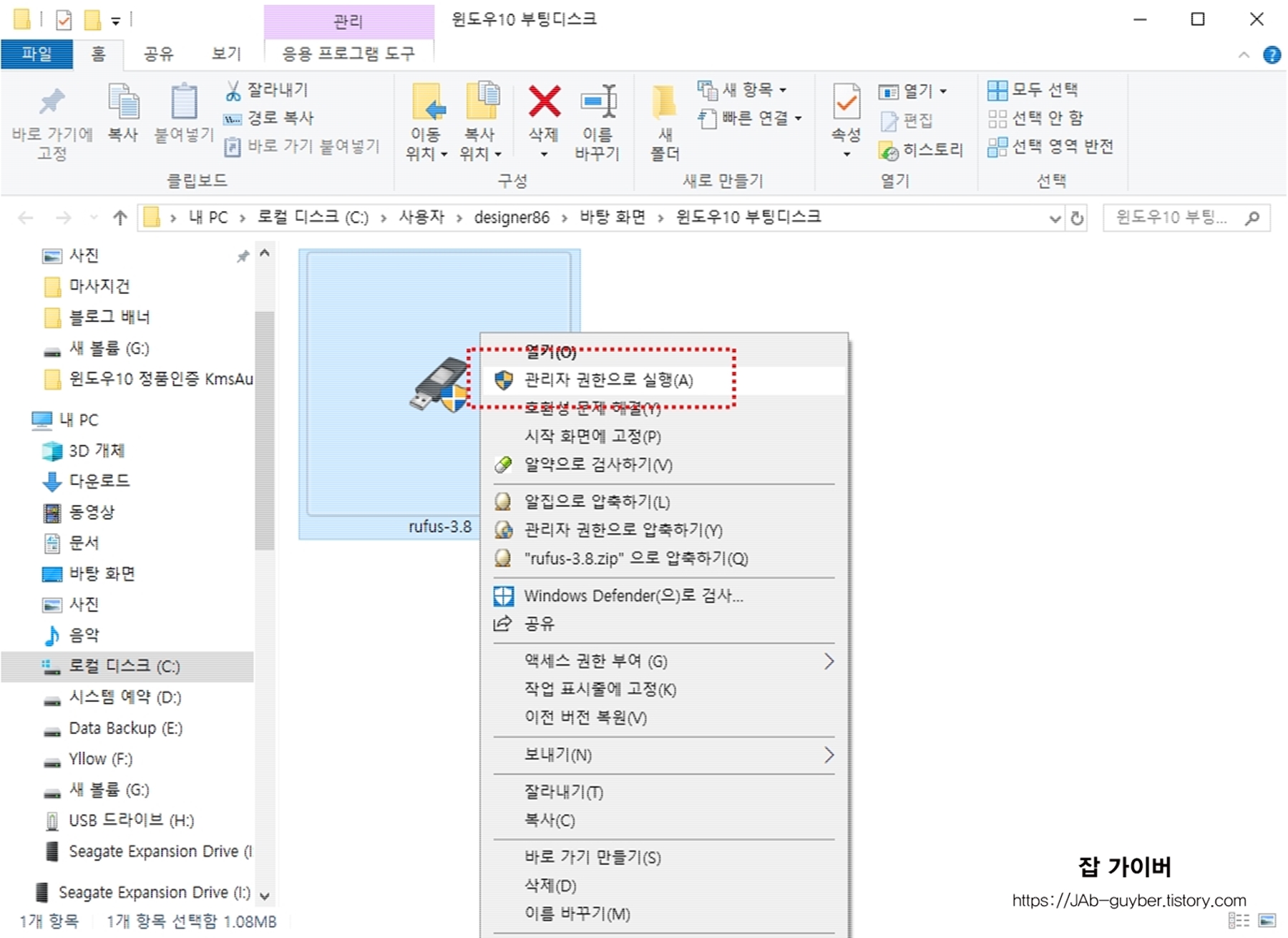The width and height of the screenshot is (1288, 938).
Task: Open recent locations dropdown arrow
Action: point(94,218)
